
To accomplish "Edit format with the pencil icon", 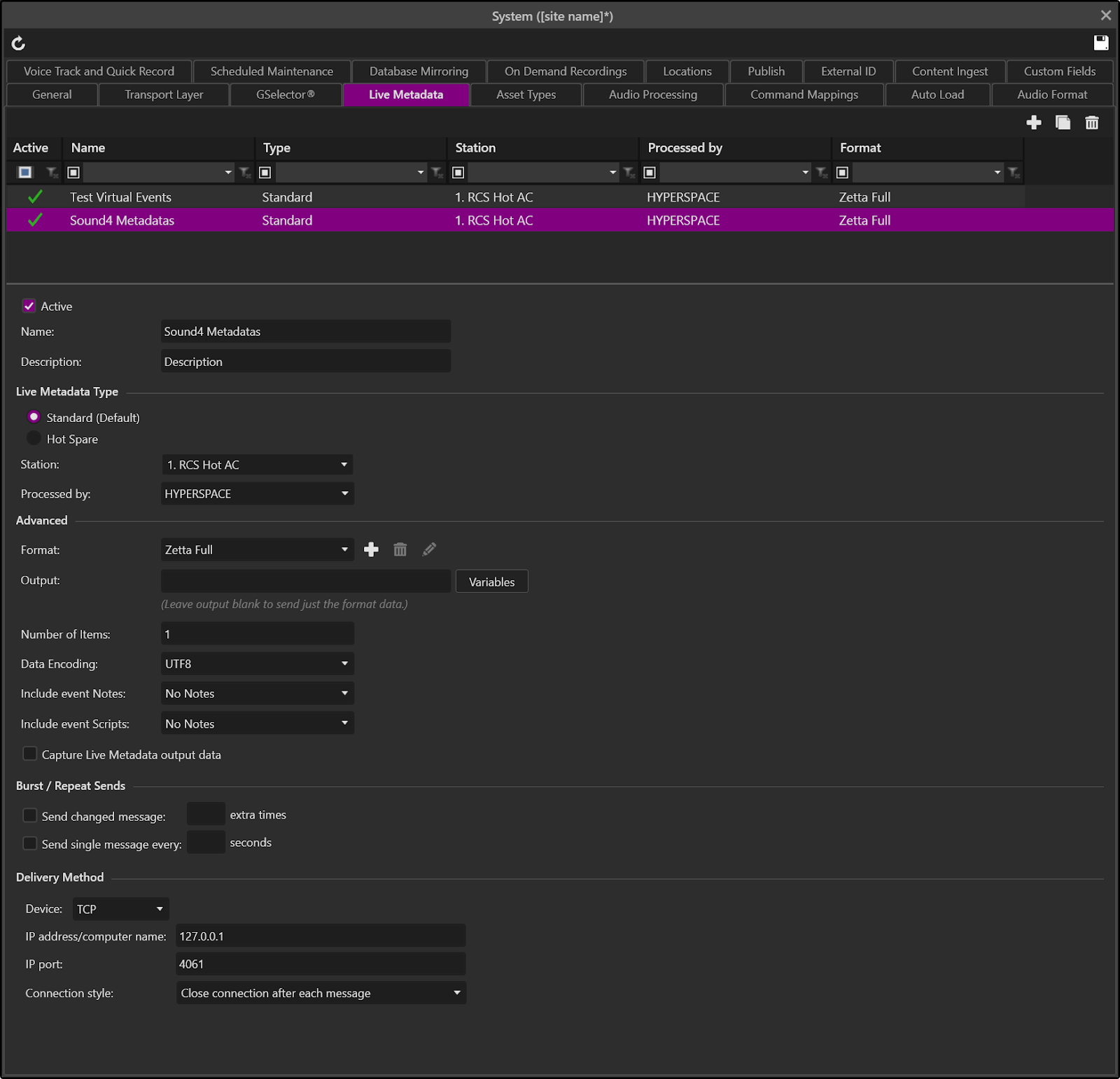I will click(429, 550).
